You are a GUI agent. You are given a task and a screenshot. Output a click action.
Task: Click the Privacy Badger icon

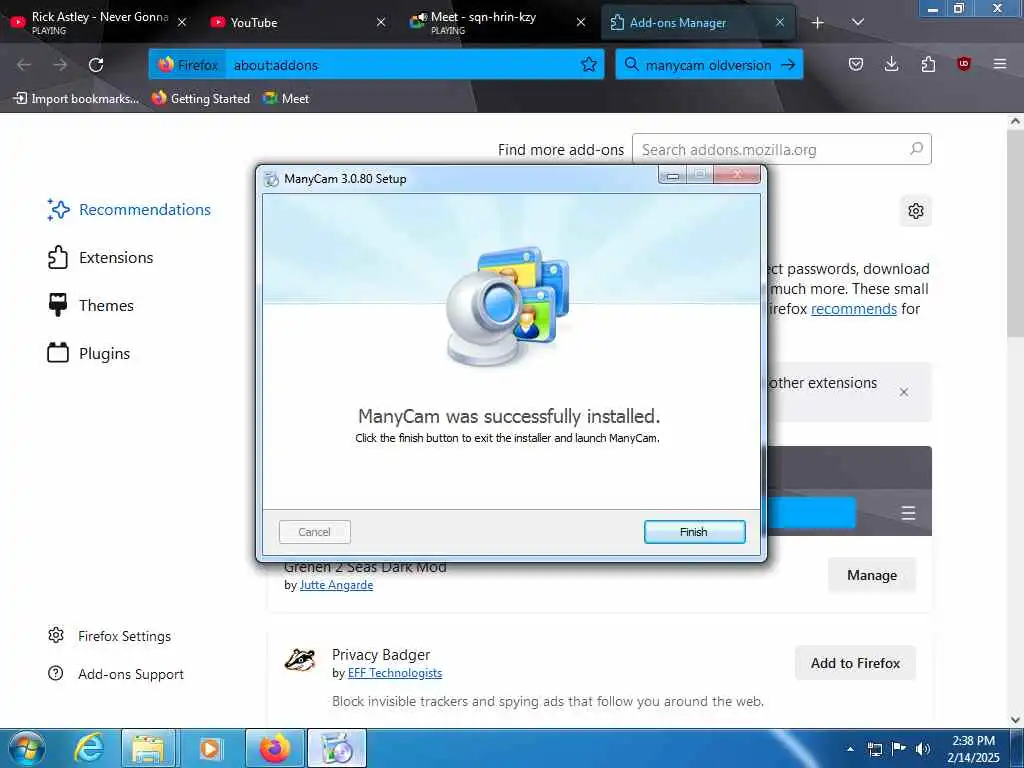click(300, 660)
